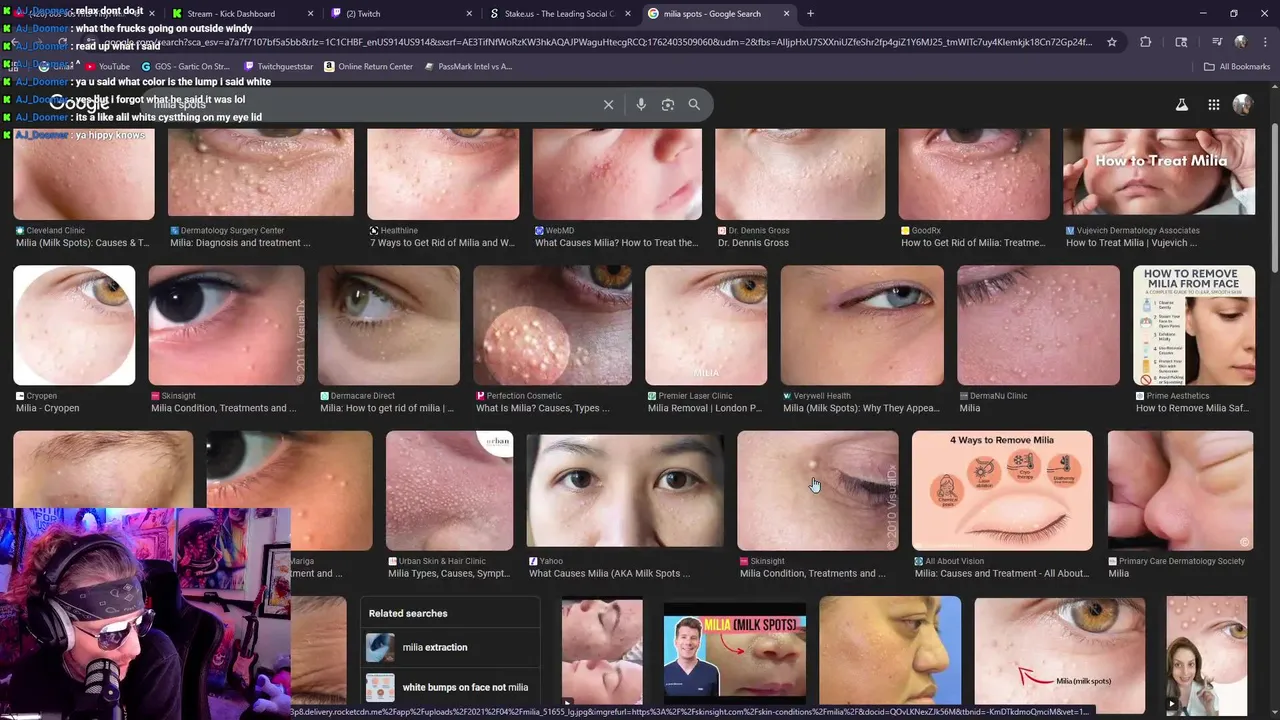Open the PassMark Intel vs A... bookmark
The image size is (1280, 720).
(468, 67)
